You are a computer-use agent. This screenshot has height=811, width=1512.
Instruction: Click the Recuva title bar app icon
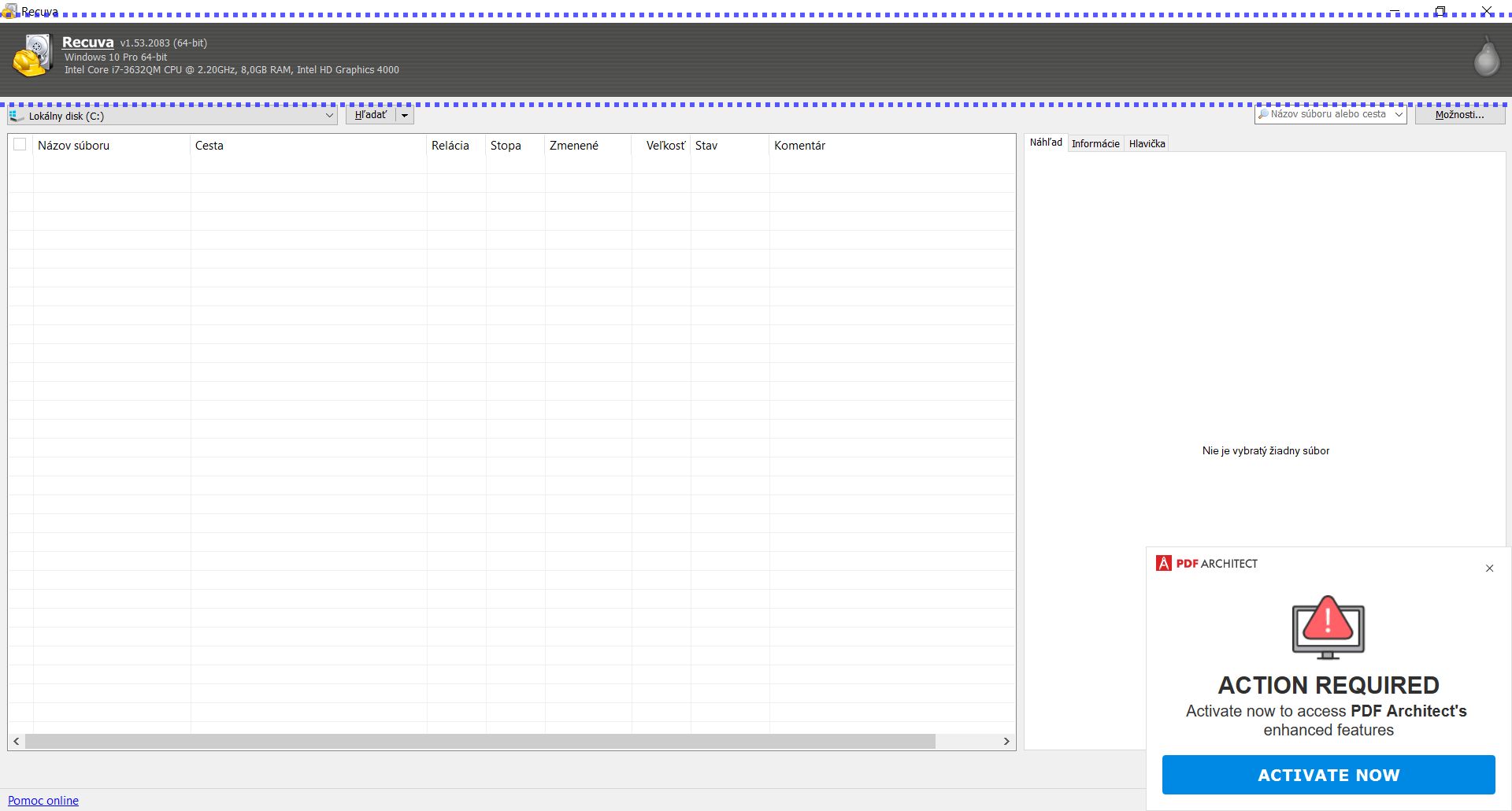(9, 11)
